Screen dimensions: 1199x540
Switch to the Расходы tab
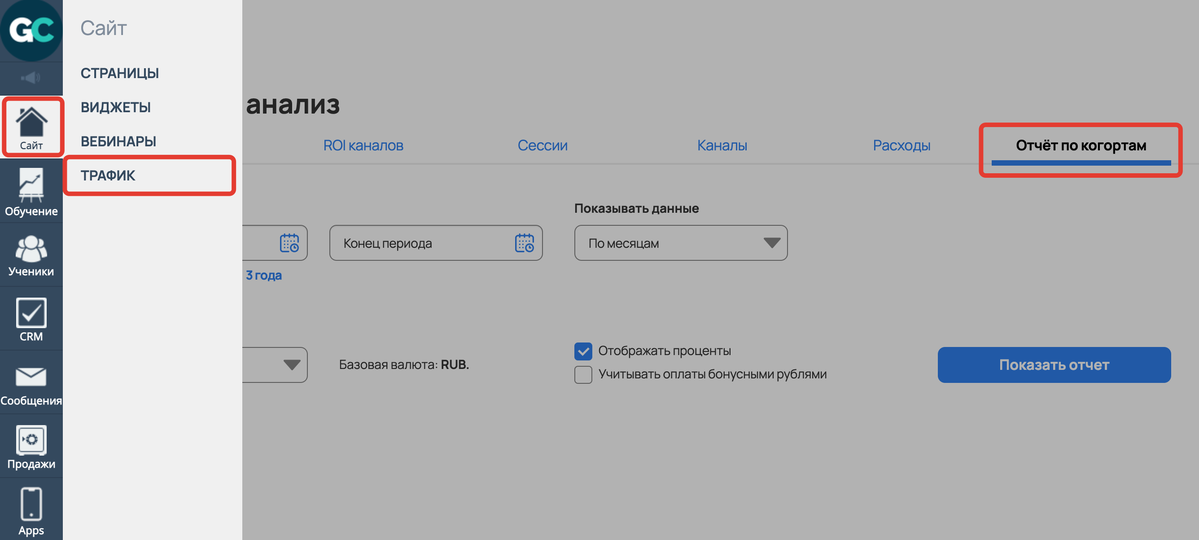tap(902, 145)
